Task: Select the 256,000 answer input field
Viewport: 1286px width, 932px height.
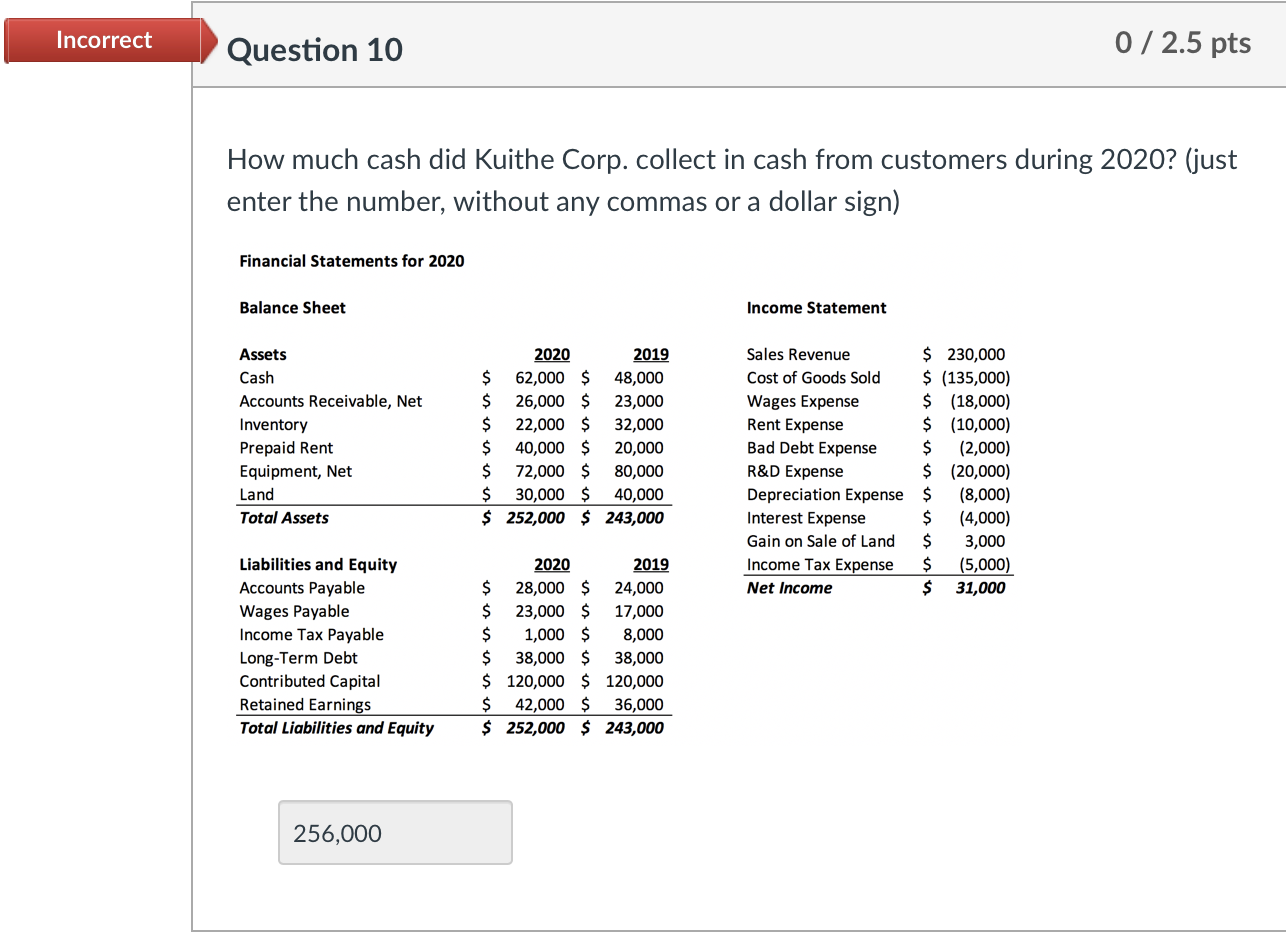Action: click(x=394, y=832)
